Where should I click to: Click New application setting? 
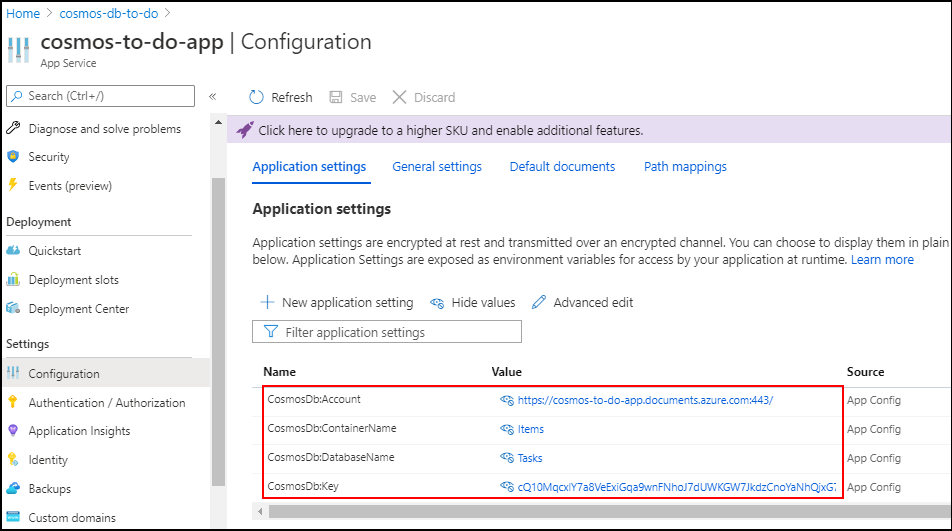click(336, 302)
